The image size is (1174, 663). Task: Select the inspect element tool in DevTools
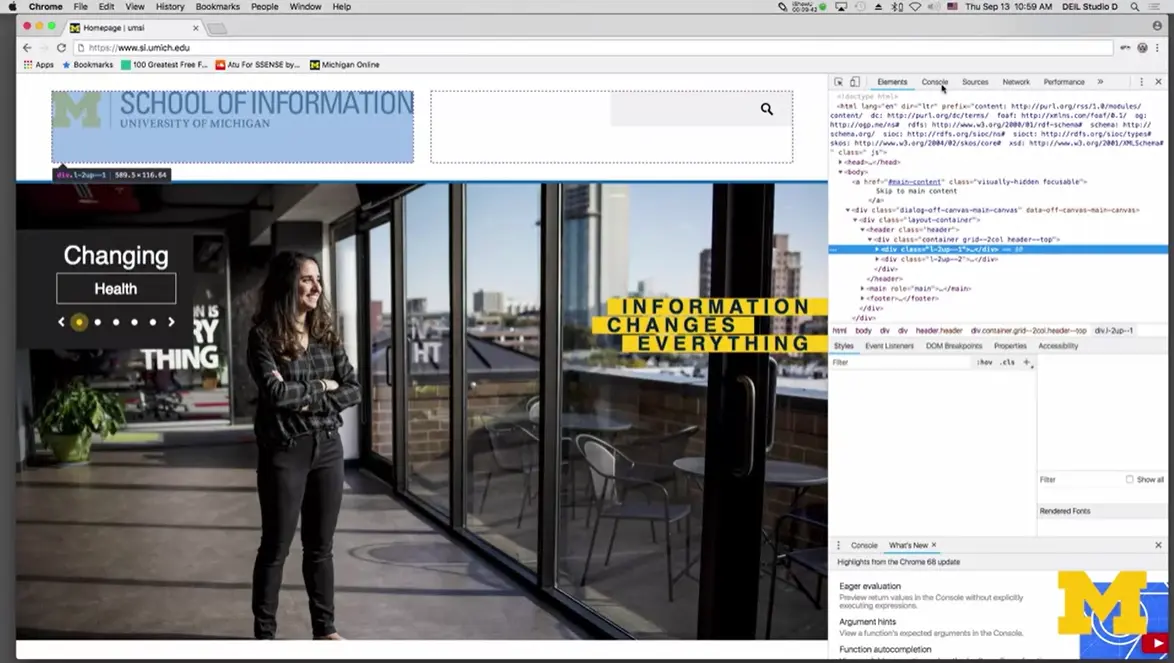click(841, 81)
